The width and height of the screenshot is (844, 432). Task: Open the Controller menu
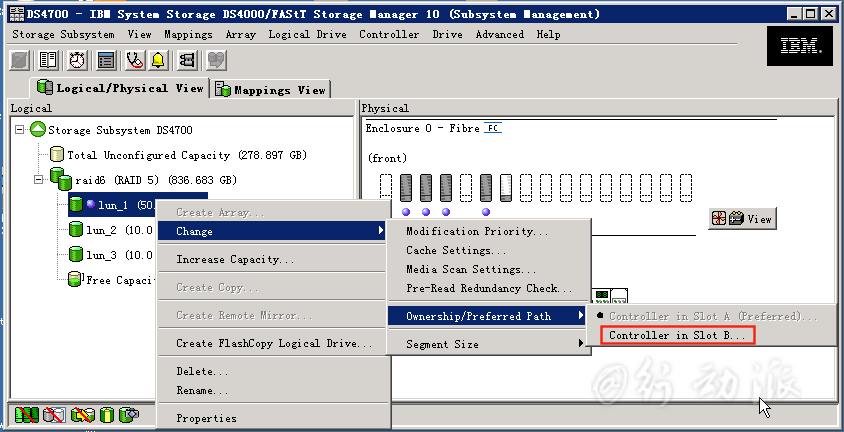point(389,34)
